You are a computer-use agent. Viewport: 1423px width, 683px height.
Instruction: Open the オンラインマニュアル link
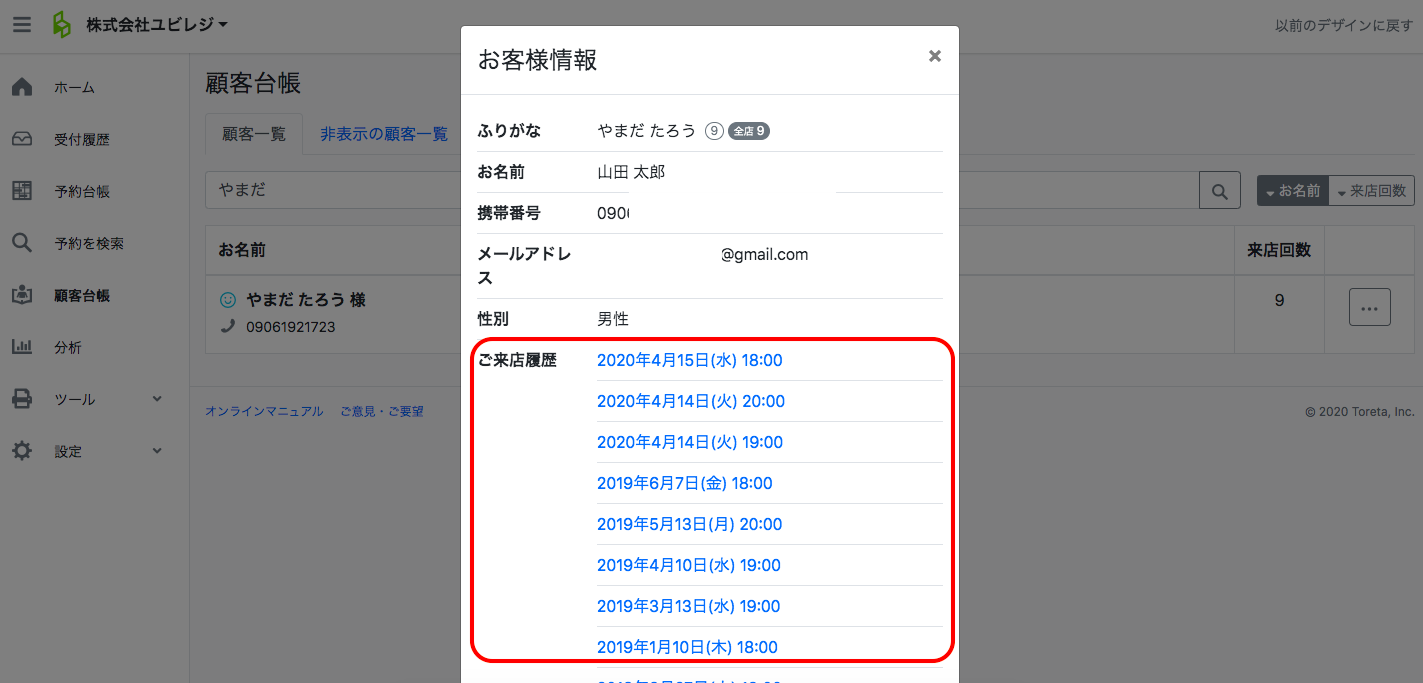click(x=264, y=411)
